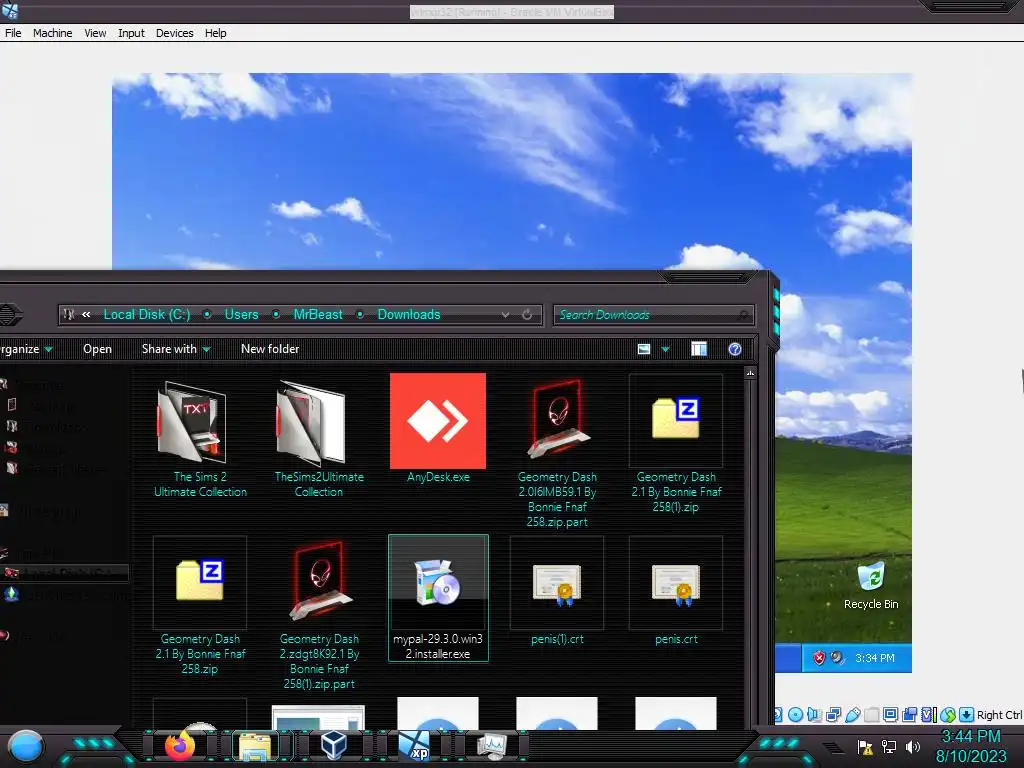The height and width of the screenshot is (768, 1024).
Task: Click the Action Center flag tray icon
Action: [x=865, y=746]
